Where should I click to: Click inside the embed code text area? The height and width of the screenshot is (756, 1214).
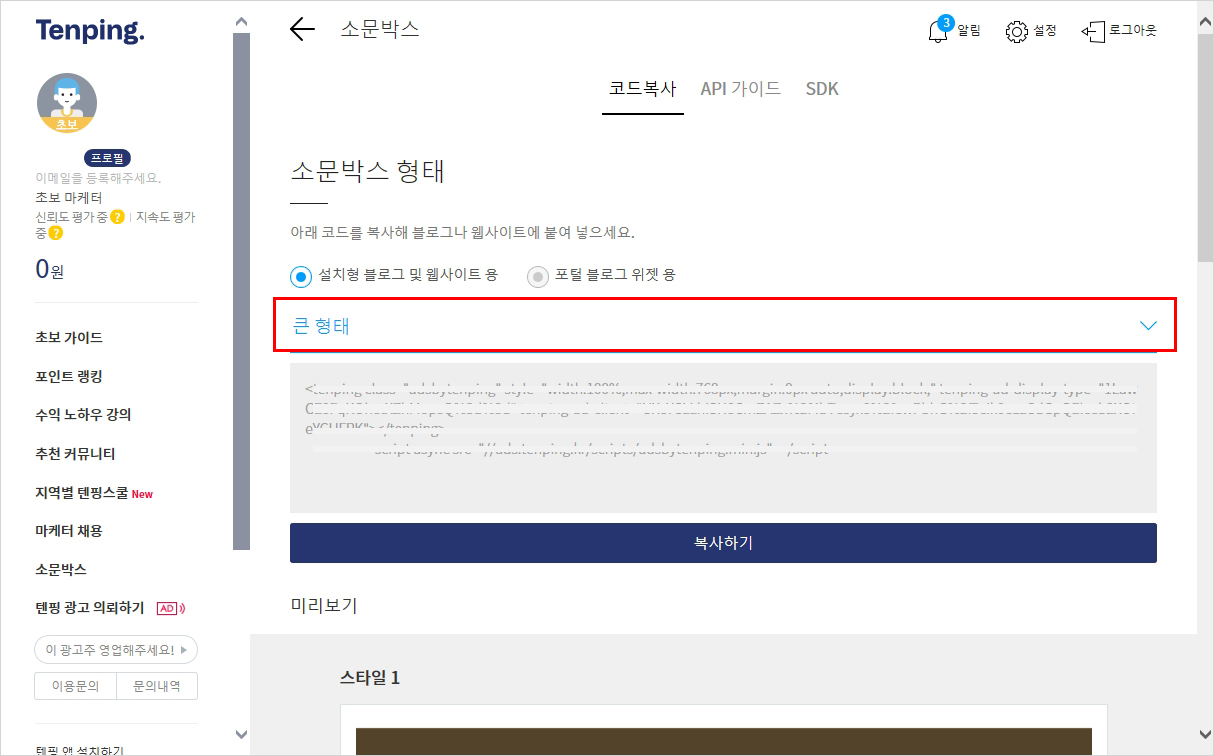[723, 438]
